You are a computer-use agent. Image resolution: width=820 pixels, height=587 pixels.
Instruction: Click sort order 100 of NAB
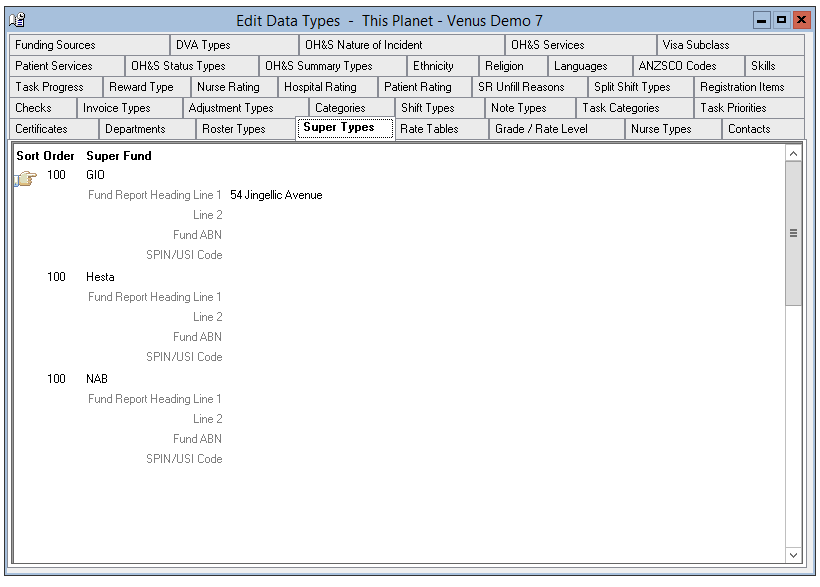coord(56,379)
